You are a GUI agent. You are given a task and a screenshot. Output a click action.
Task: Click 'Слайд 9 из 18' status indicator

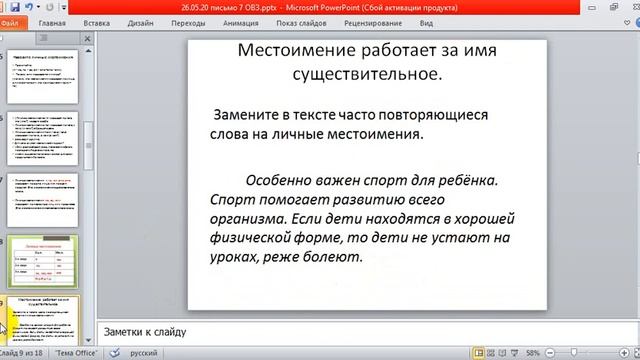pos(22,353)
